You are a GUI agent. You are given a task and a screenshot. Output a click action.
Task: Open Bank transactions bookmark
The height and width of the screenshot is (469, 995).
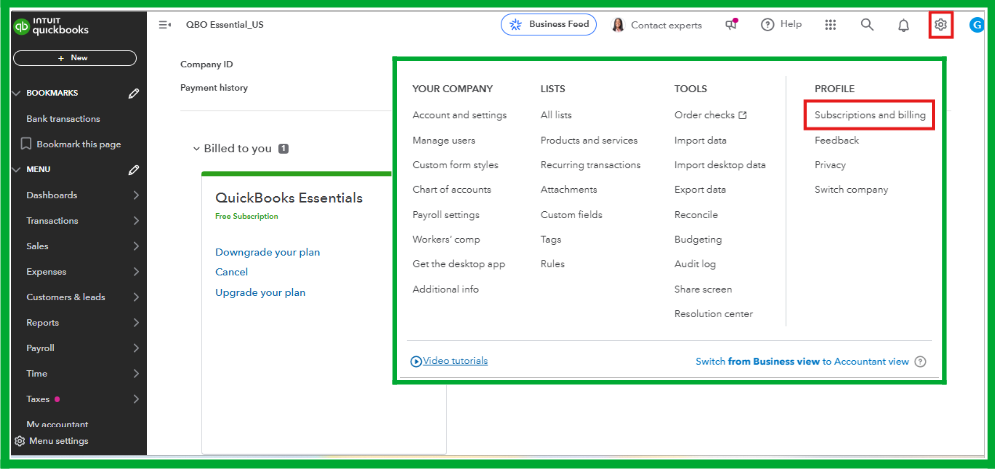coord(63,119)
